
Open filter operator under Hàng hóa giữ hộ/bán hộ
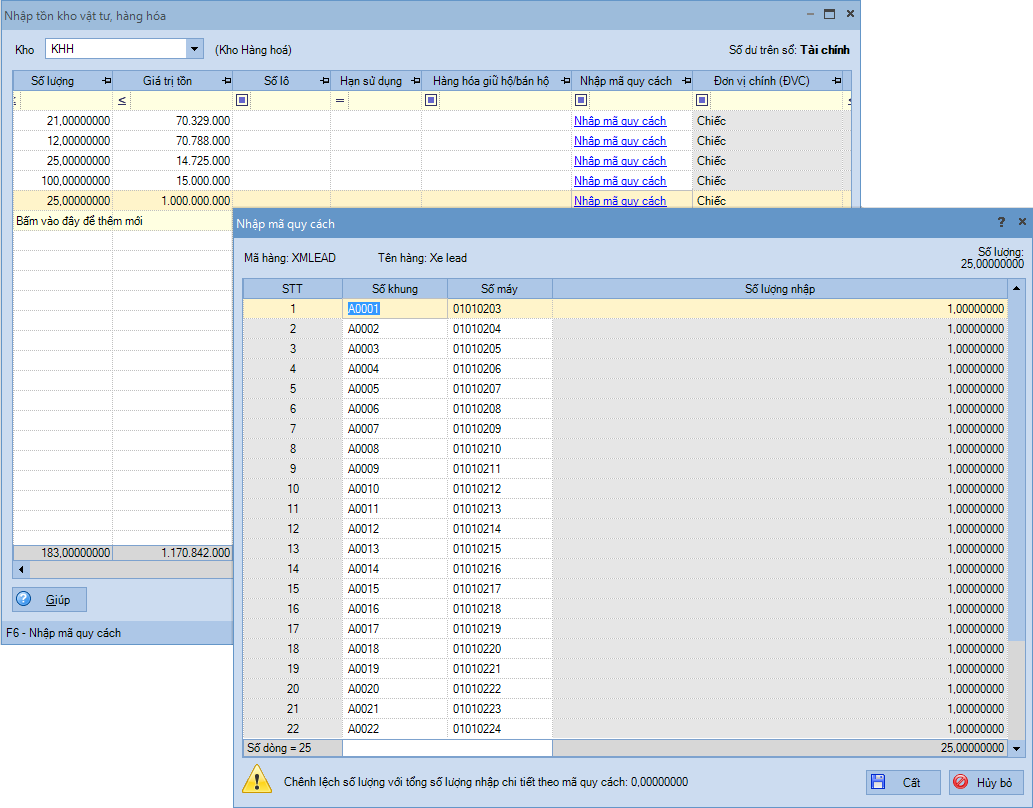point(431,100)
